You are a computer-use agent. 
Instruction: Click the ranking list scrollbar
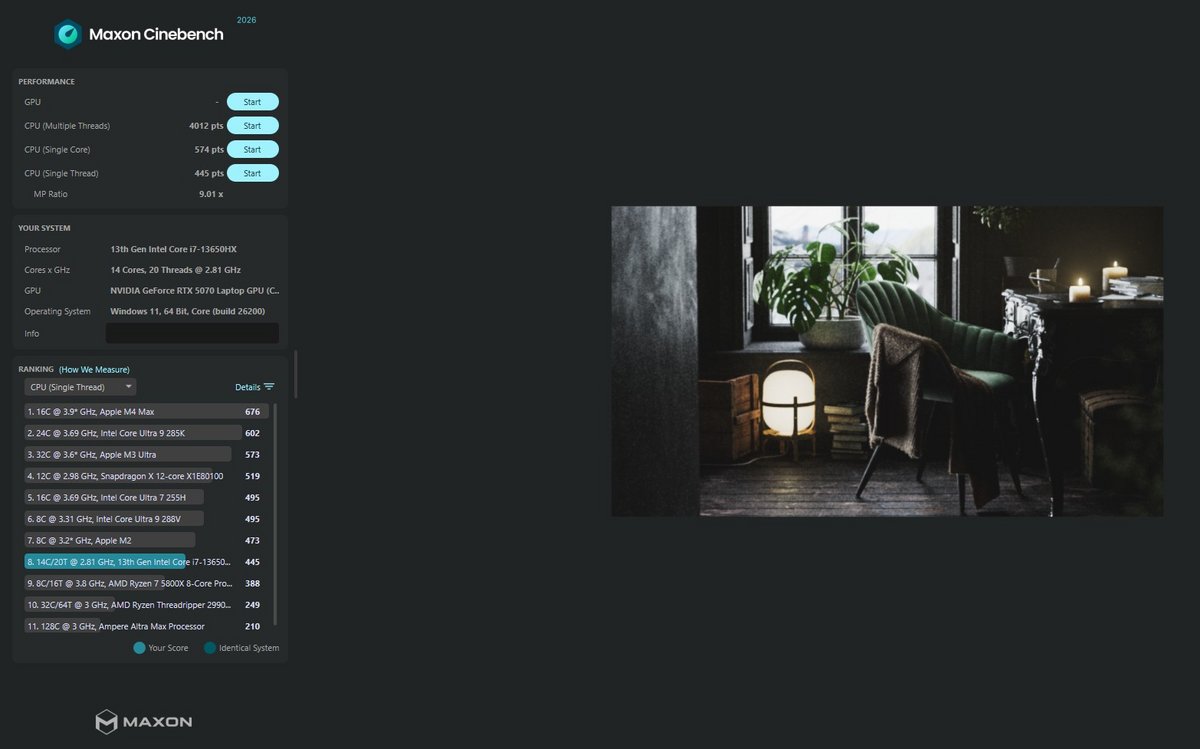click(x=275, y=514)
